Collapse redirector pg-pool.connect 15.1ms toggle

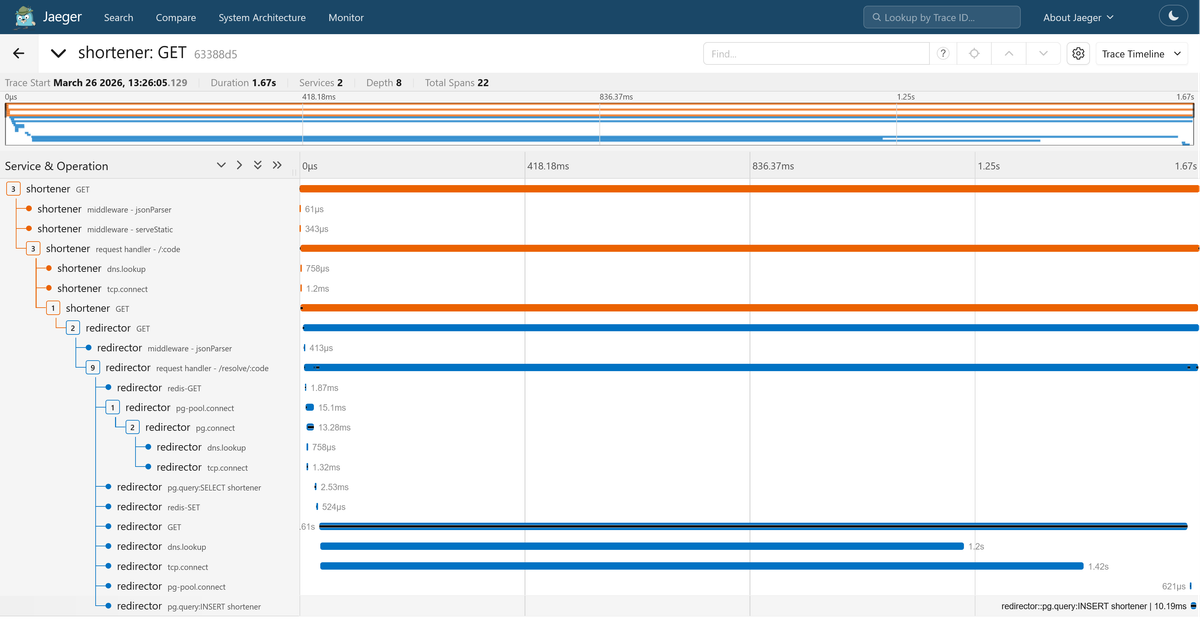click(x=113, y=407)
